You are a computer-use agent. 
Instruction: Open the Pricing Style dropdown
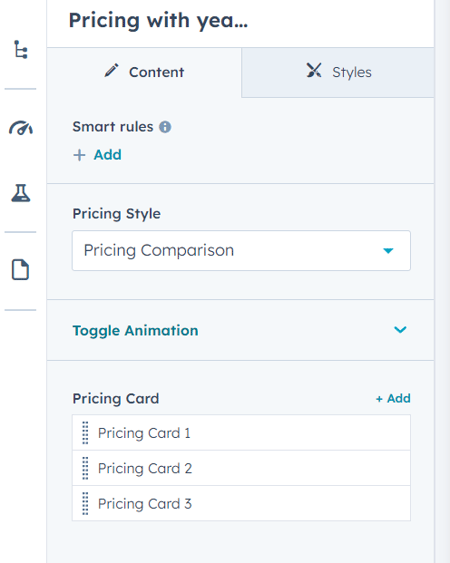tap(241, 251)
